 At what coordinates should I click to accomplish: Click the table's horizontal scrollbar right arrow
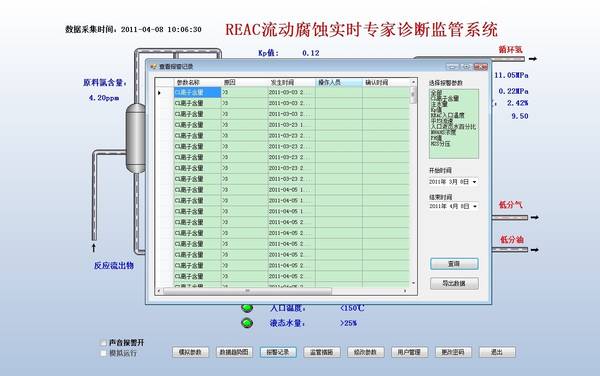pos(405,291)
